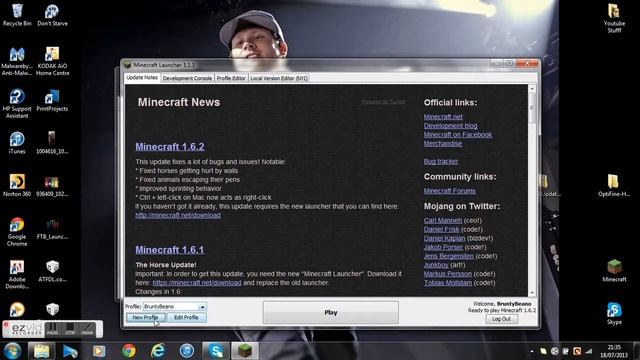Open the Bug tracker link
Image resolution: width=640 pixels, height=360 pixels.
point(441,162)
